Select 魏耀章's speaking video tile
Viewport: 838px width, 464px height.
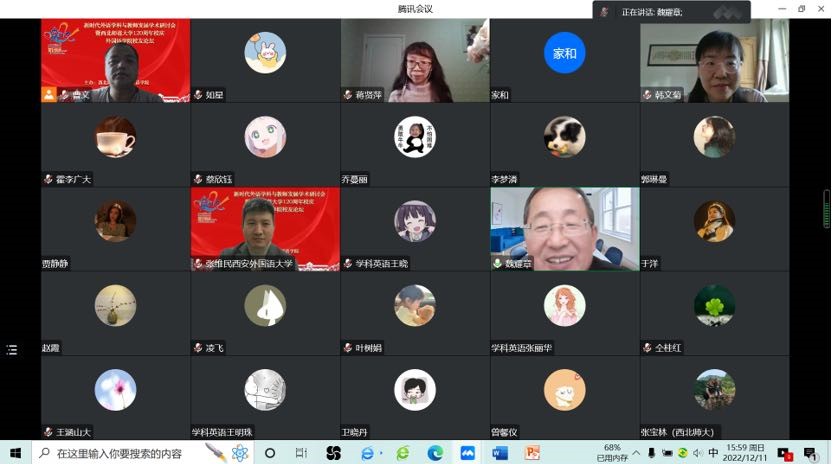click(565, 229)
